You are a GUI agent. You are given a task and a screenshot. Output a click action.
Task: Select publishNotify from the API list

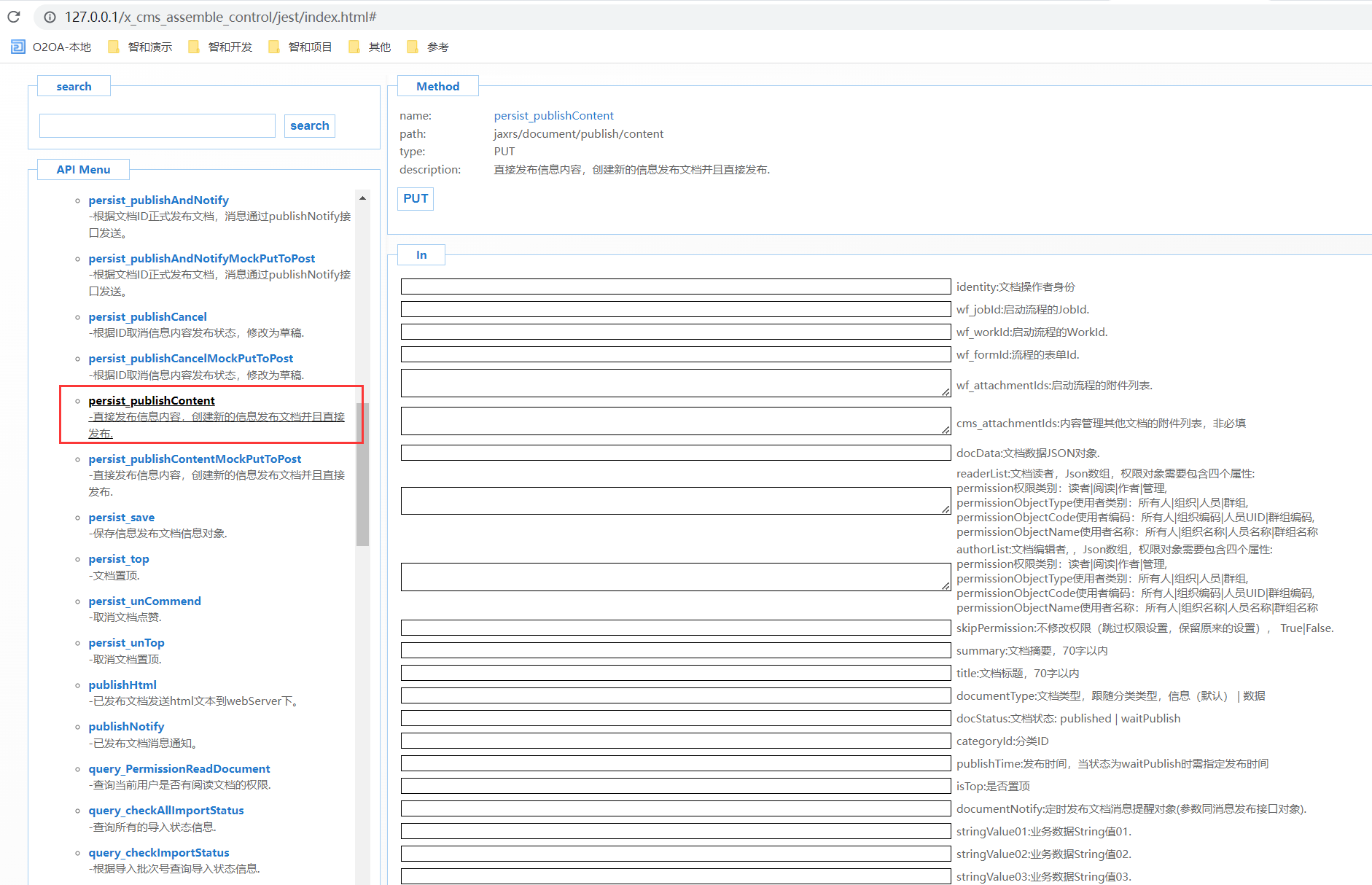click(126, 726)
